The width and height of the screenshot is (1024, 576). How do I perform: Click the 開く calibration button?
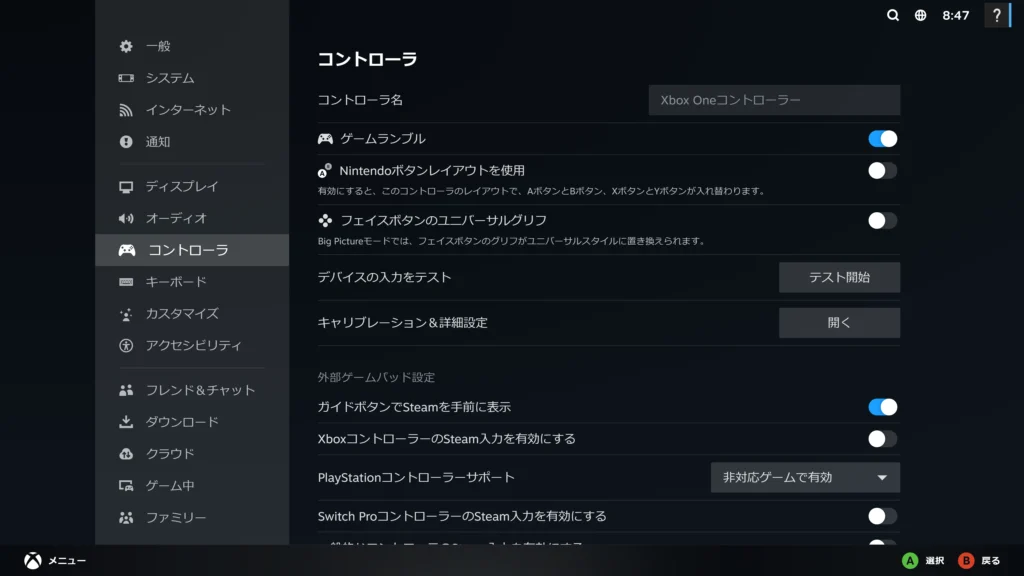click(x=839, y=323)
